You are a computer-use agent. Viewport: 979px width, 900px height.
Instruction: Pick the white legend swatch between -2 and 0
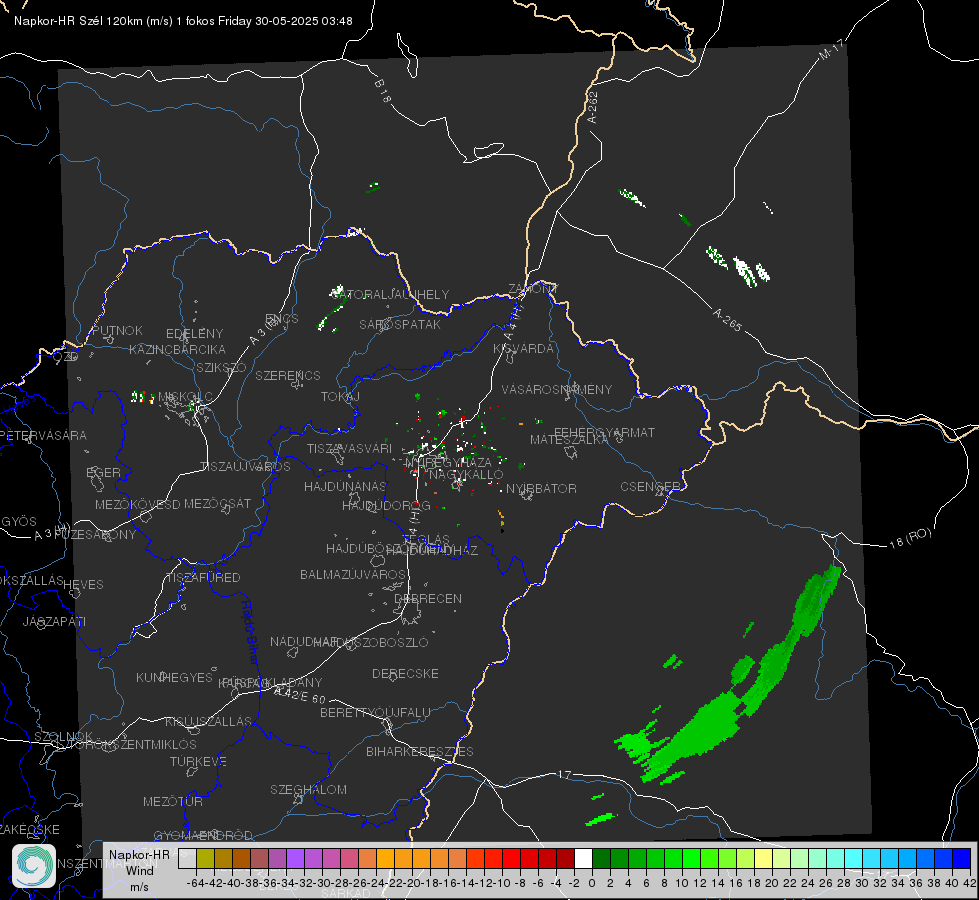[x=583, y=858]
